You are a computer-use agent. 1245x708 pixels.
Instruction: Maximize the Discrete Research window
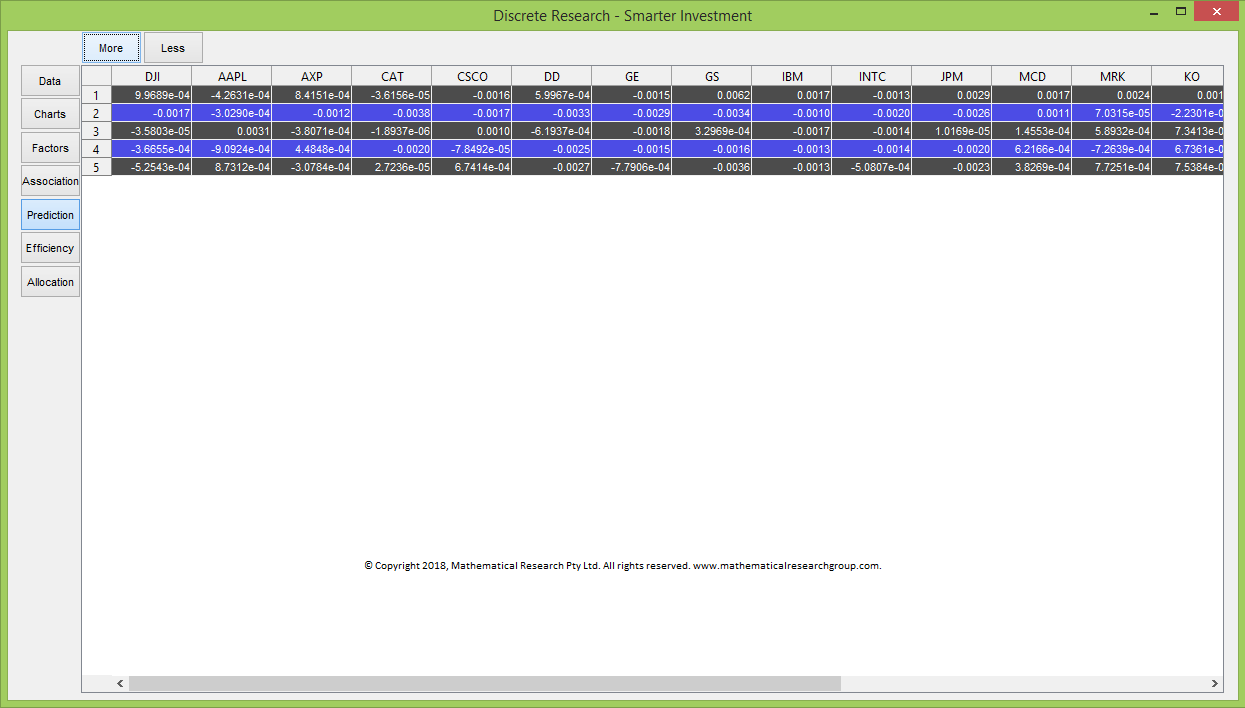[x=1181, y=12]
